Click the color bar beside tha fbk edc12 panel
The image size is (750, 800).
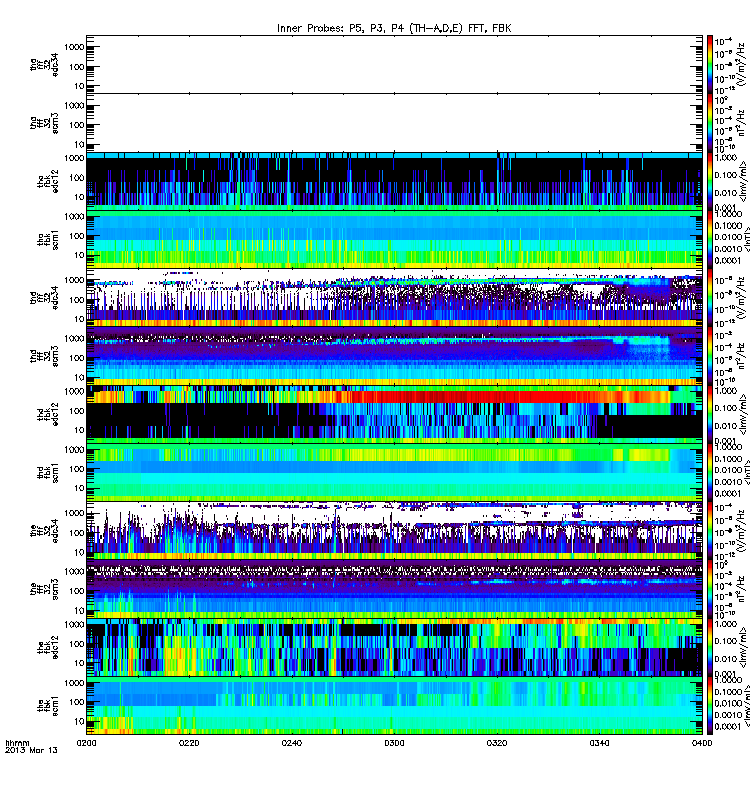710,181
